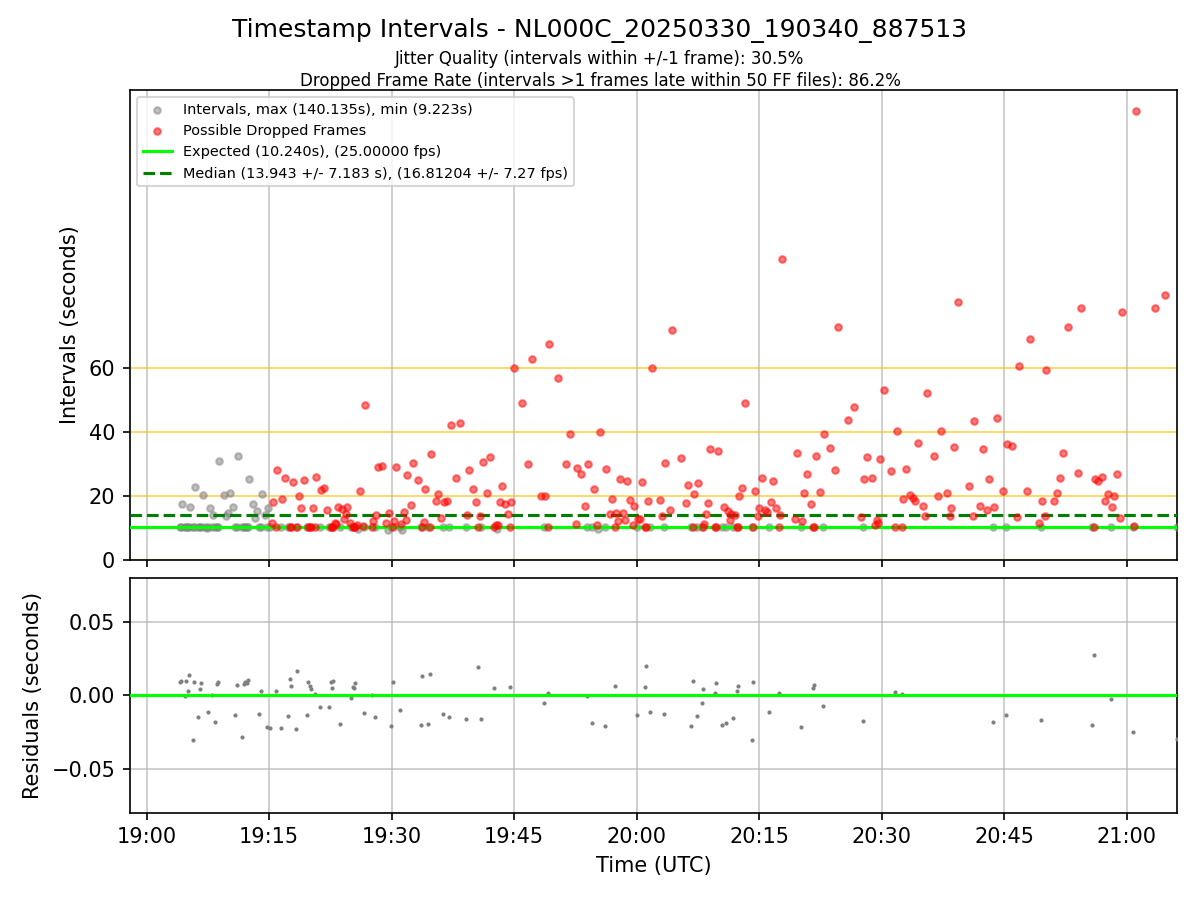Click the 'Intervals (seconds)' y-axis label
1200x900 pixels.
click(68, 325)
